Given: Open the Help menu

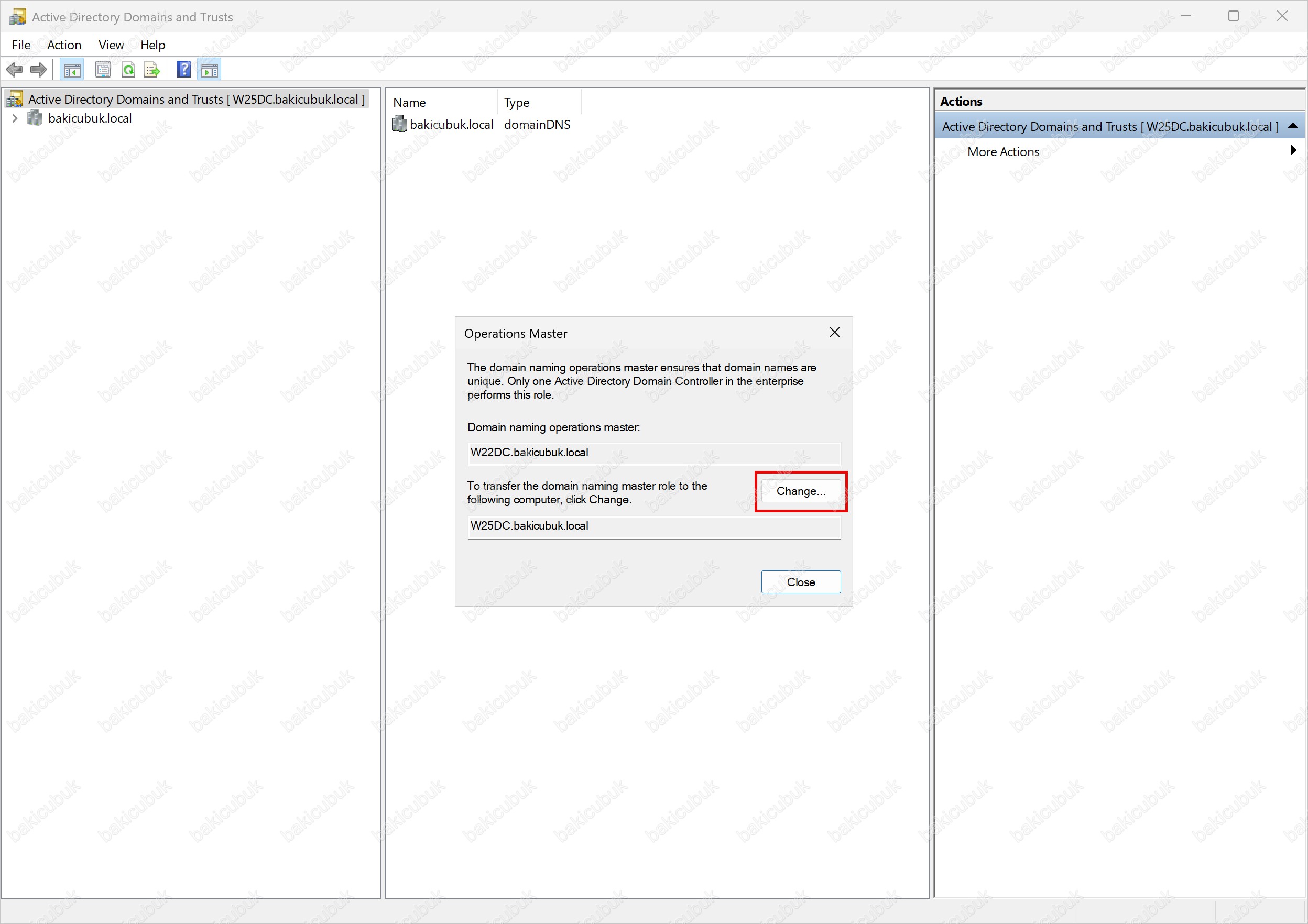Looking at the screenshot, I should (x=152, y=45).
